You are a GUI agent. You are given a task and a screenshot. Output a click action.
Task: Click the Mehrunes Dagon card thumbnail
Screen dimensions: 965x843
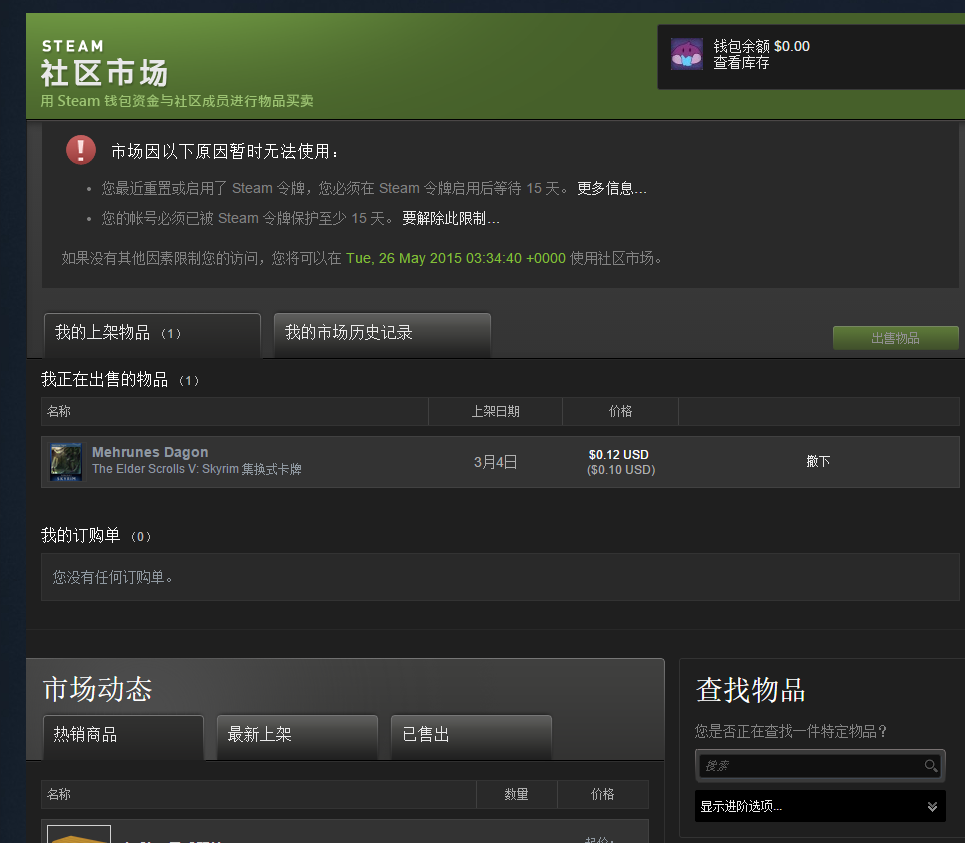65,461
